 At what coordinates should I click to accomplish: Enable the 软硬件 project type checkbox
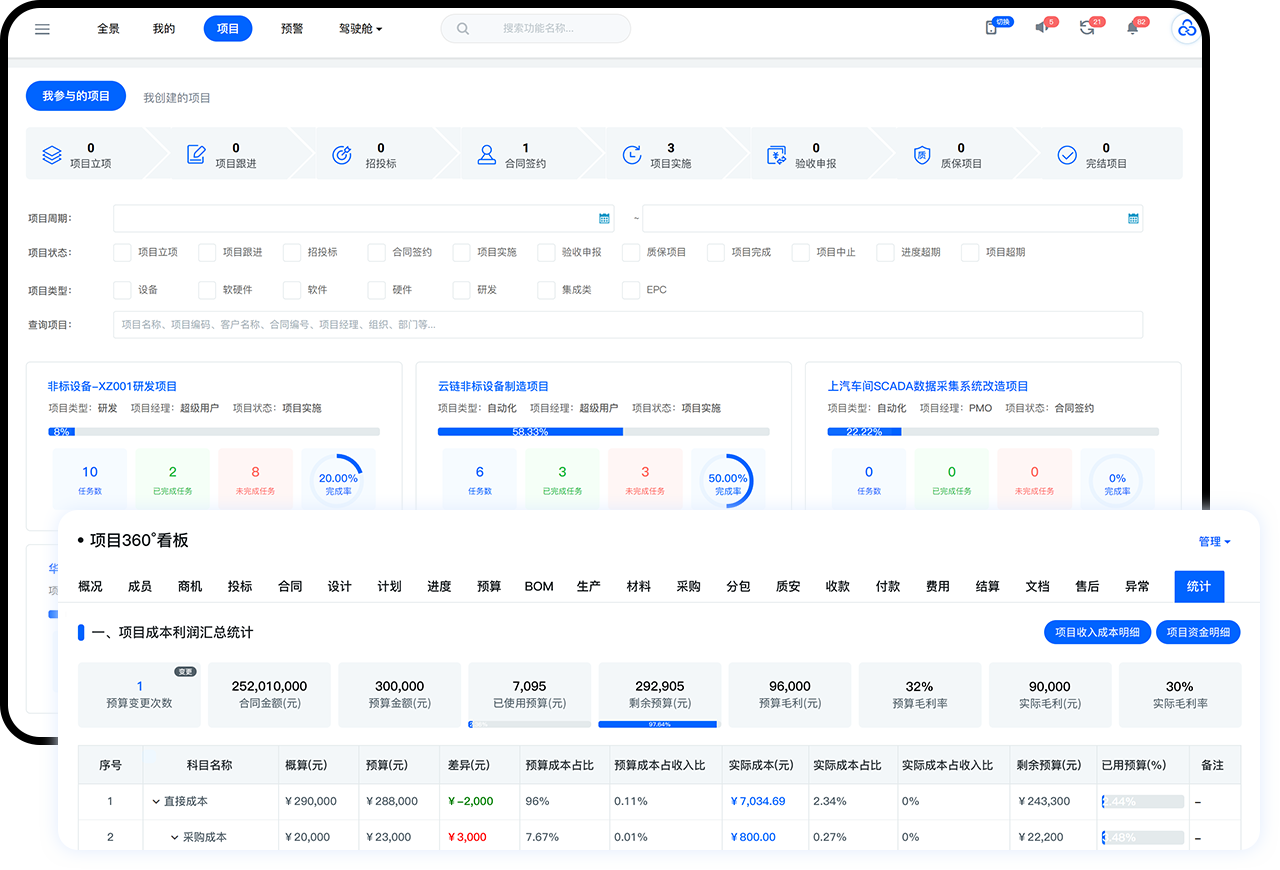pyautogui.click(x=207, y=290)
